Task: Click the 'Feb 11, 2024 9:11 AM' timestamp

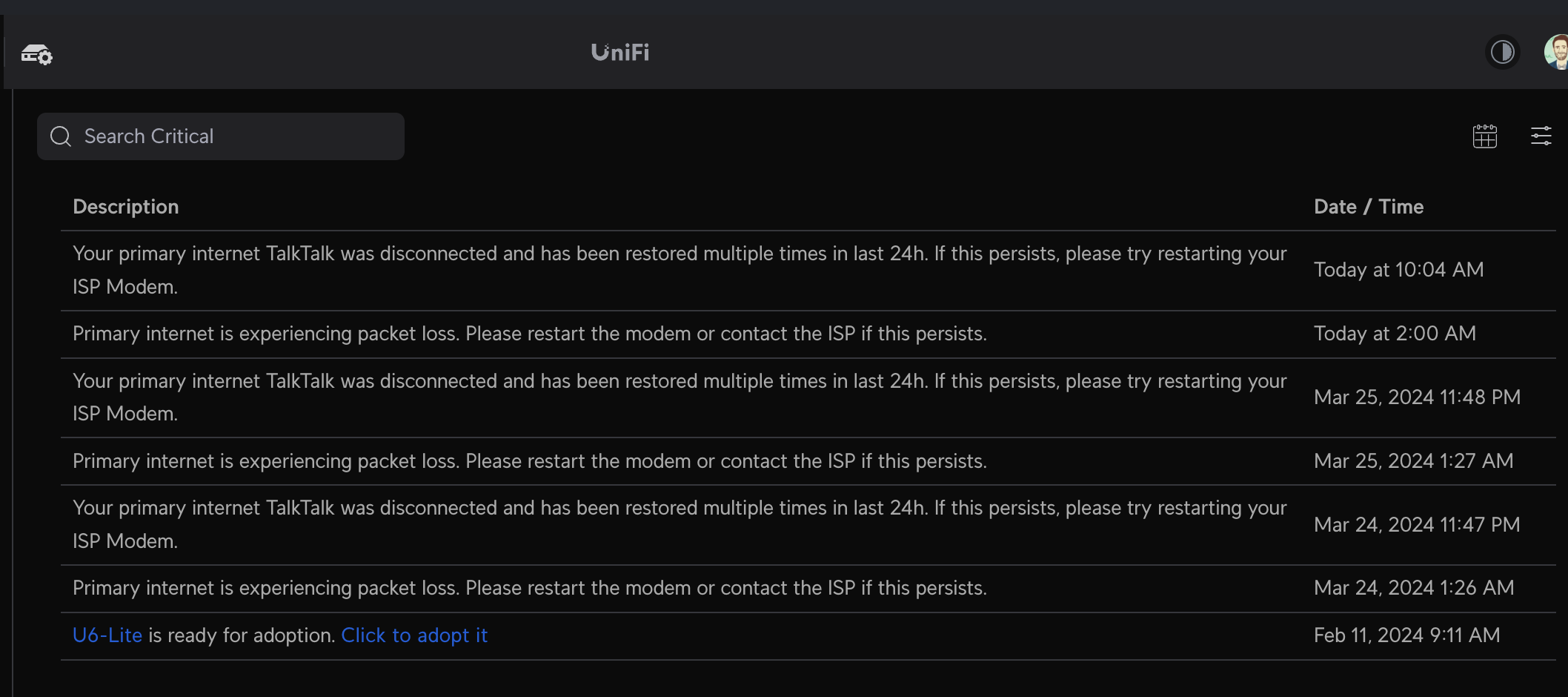Action: [1406, 635]
